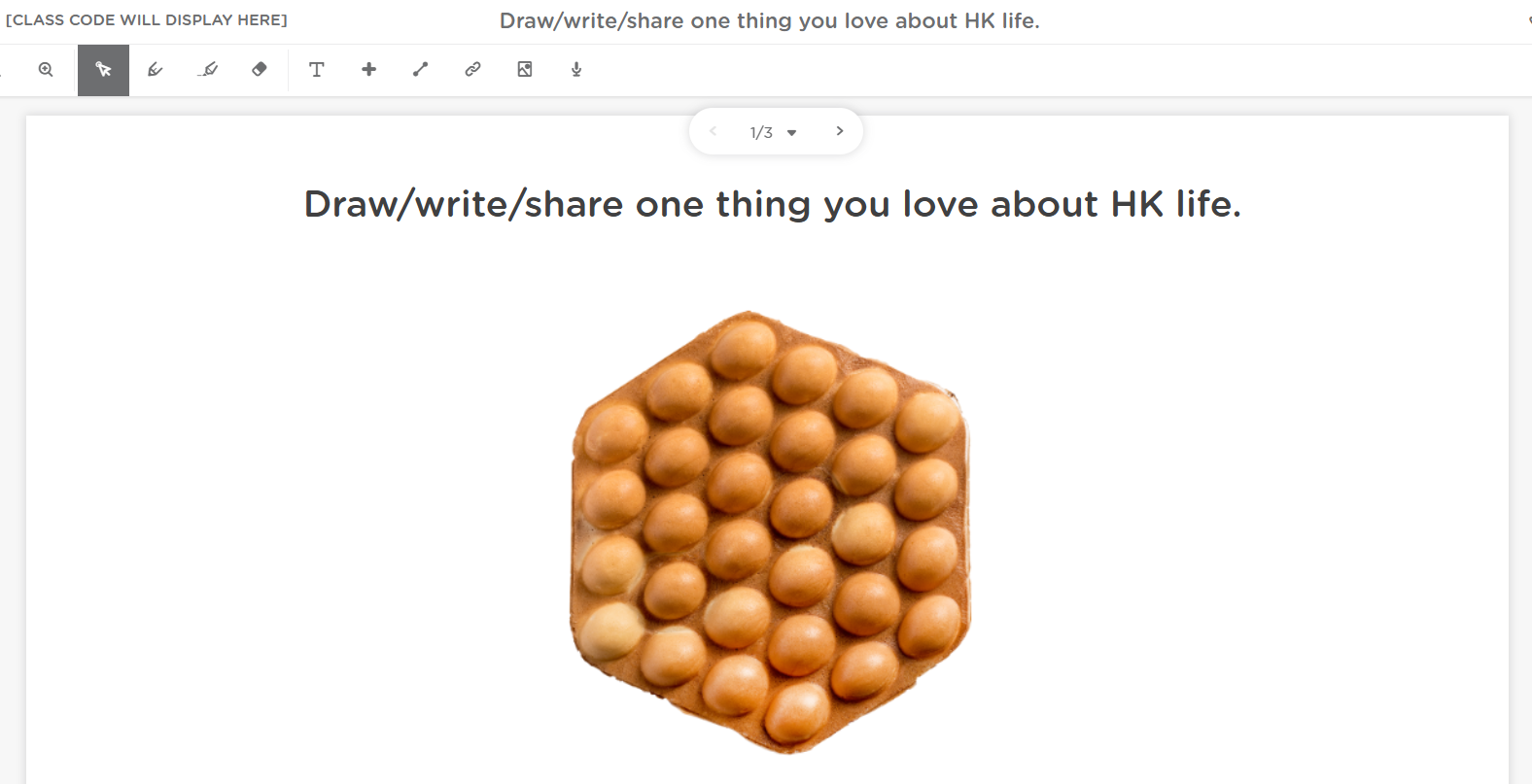This screenshot has height=784, width=1532.
Task: Choose the eraser tool
Action: click(260, 70)
